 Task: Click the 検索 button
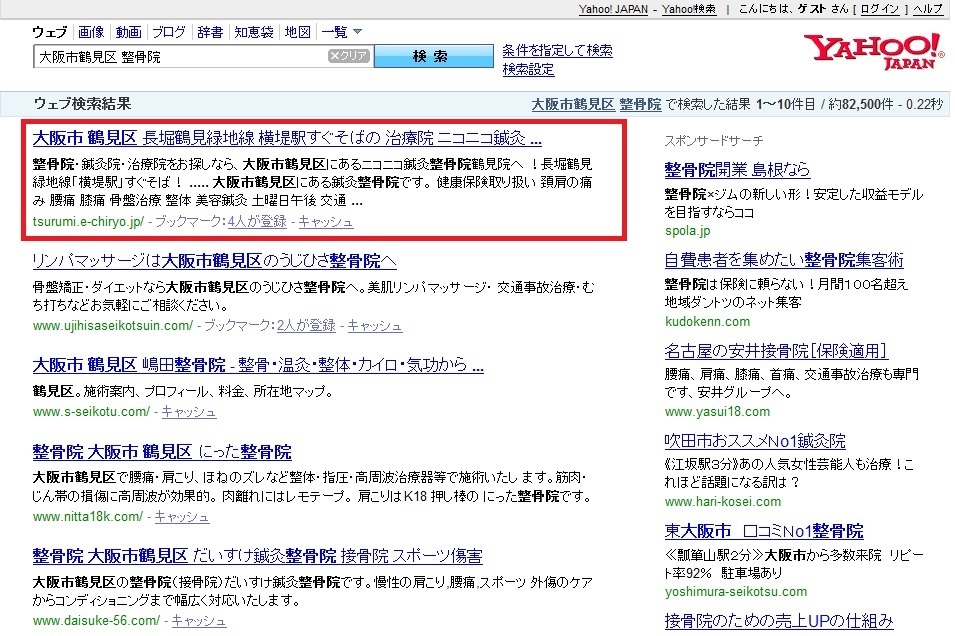coord(433,56)
